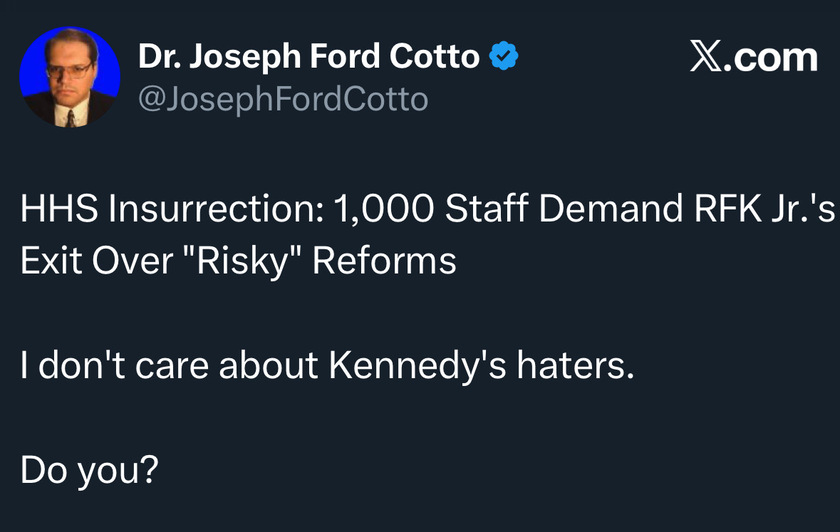
Task: Open the @JosephFordCotto handle link
Action: (283, 100)
